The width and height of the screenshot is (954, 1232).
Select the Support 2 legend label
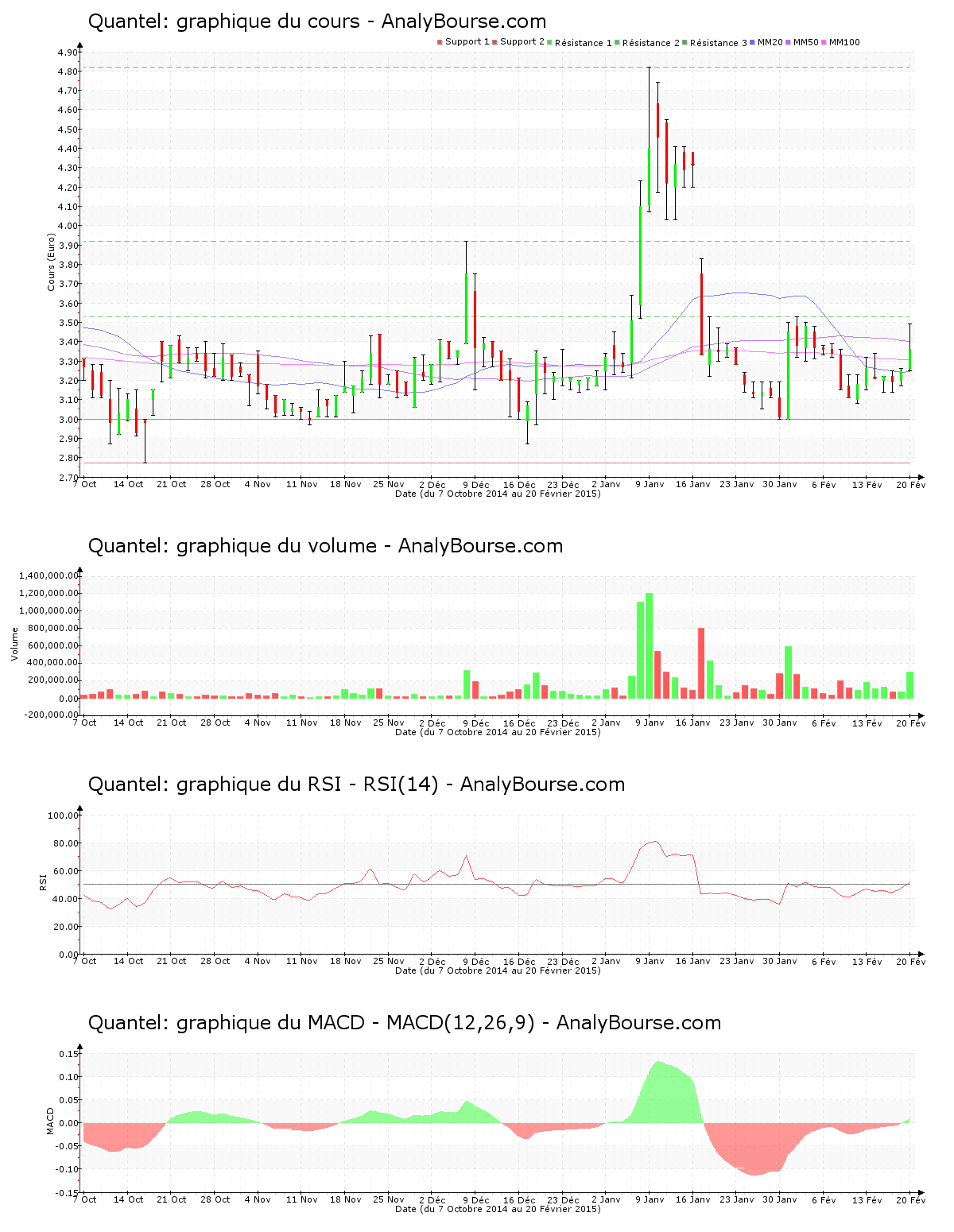522,42
